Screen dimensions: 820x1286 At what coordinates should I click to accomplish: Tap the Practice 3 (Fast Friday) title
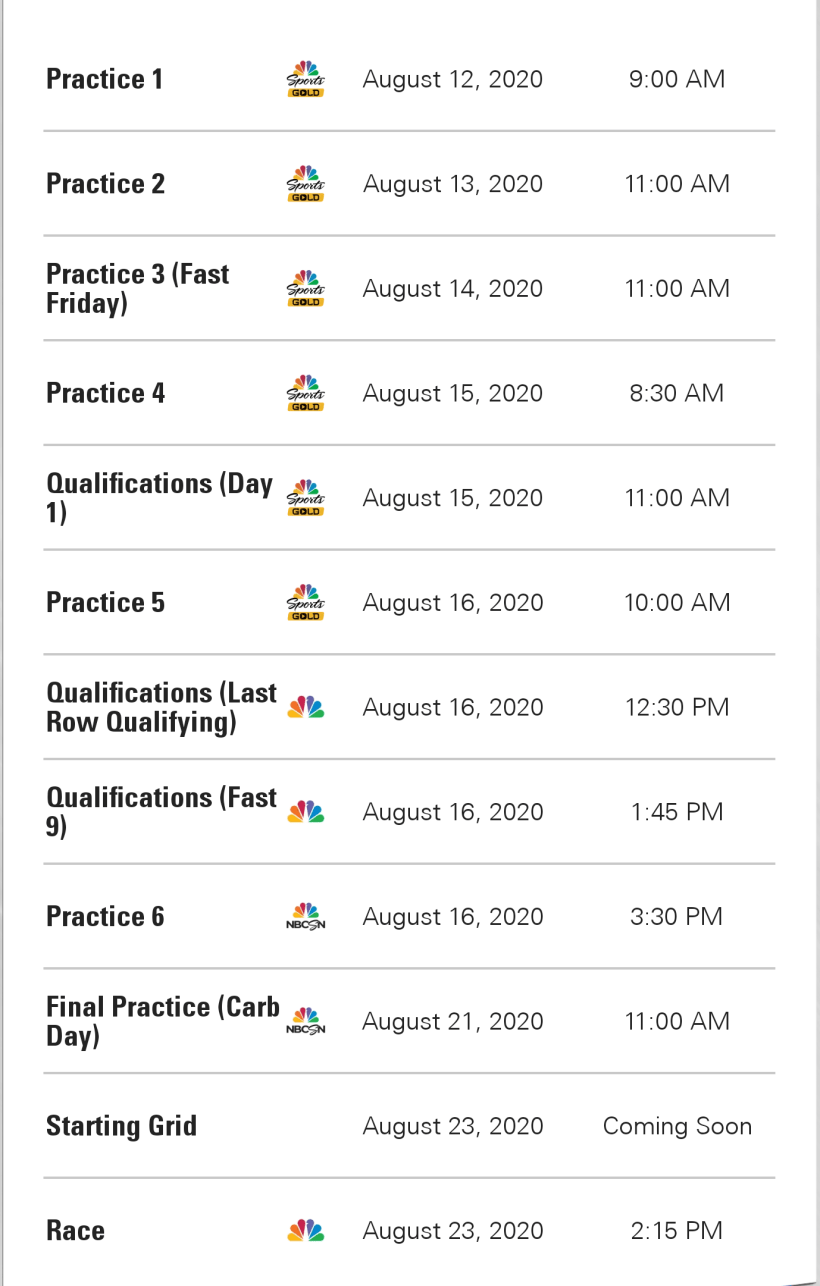tap(137, 288)
